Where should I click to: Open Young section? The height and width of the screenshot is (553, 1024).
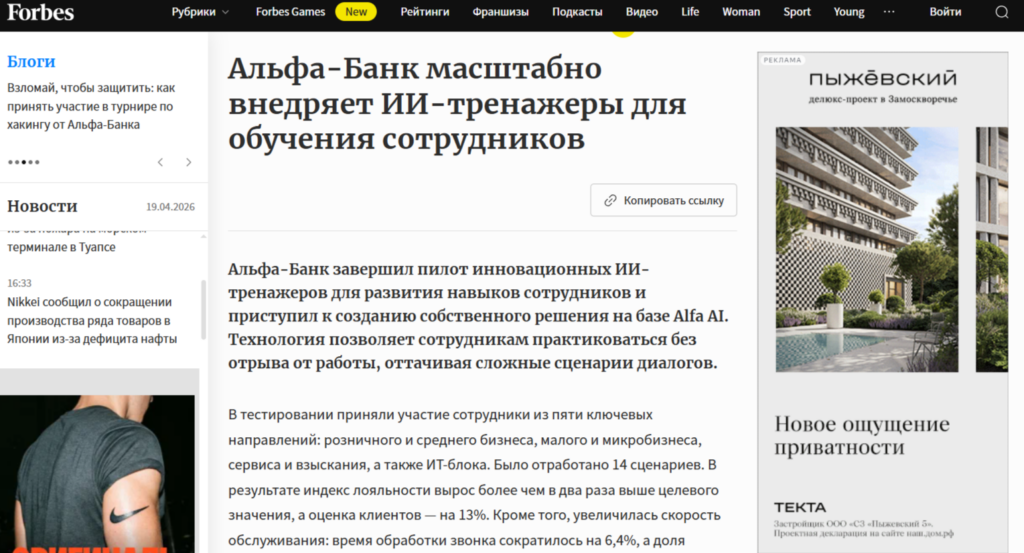coord(849,12)
